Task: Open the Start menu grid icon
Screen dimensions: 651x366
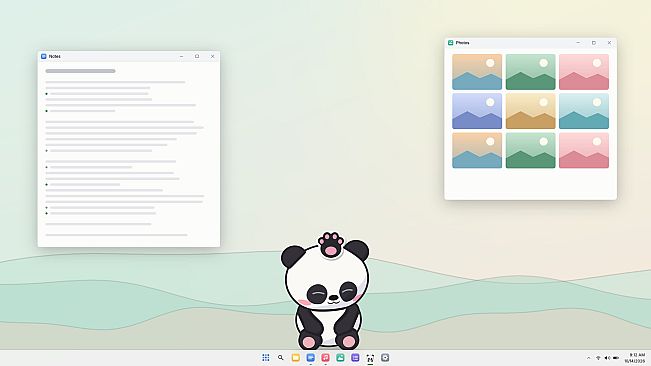Action: point(266,358)
